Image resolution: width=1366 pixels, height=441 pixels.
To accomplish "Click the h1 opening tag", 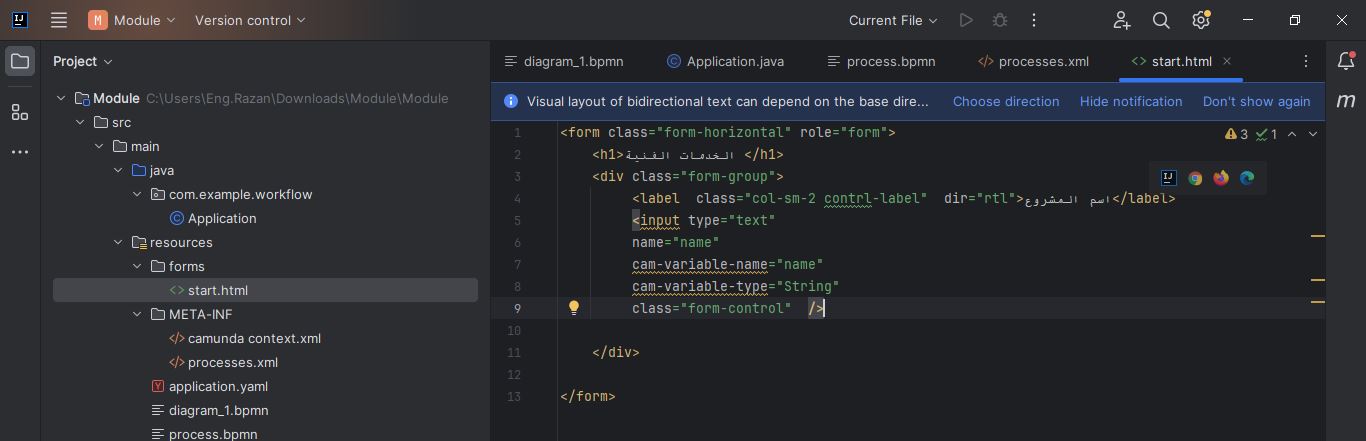I will (x=608, y=154).
